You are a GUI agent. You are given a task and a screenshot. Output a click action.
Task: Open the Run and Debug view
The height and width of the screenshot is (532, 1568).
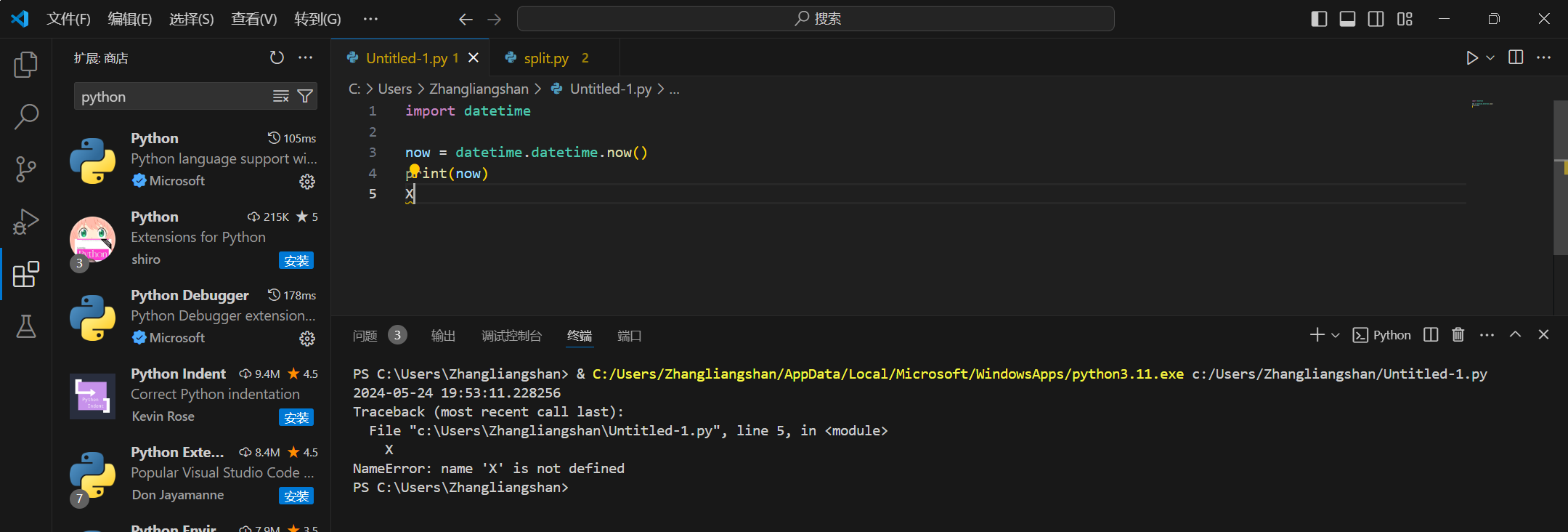[26, 222]
